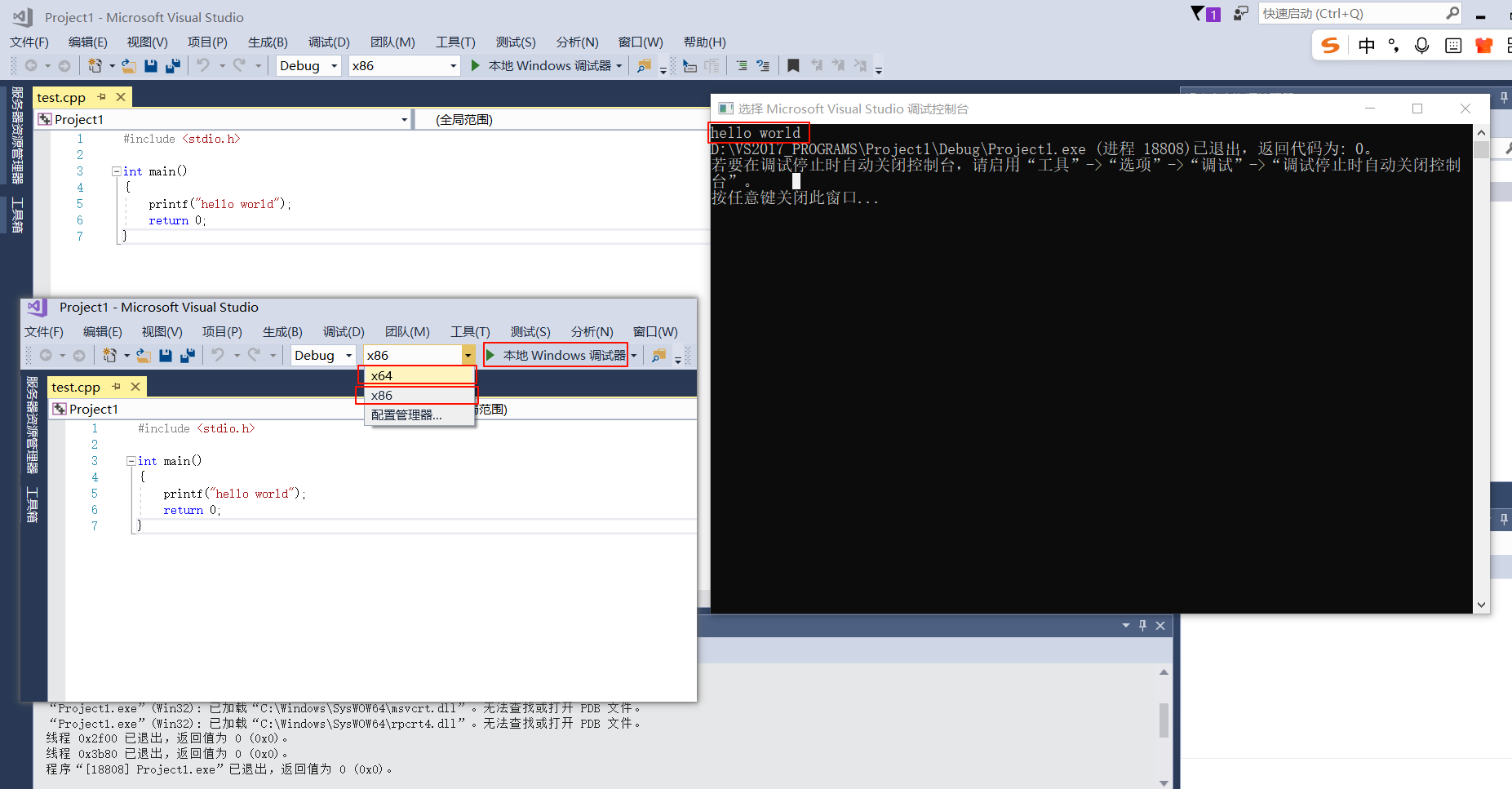Image resolution: width=1512 pixels, height=789 pixels.
Task: Undo using the top toolbar's undo arrow
Action: coord(203,65)
